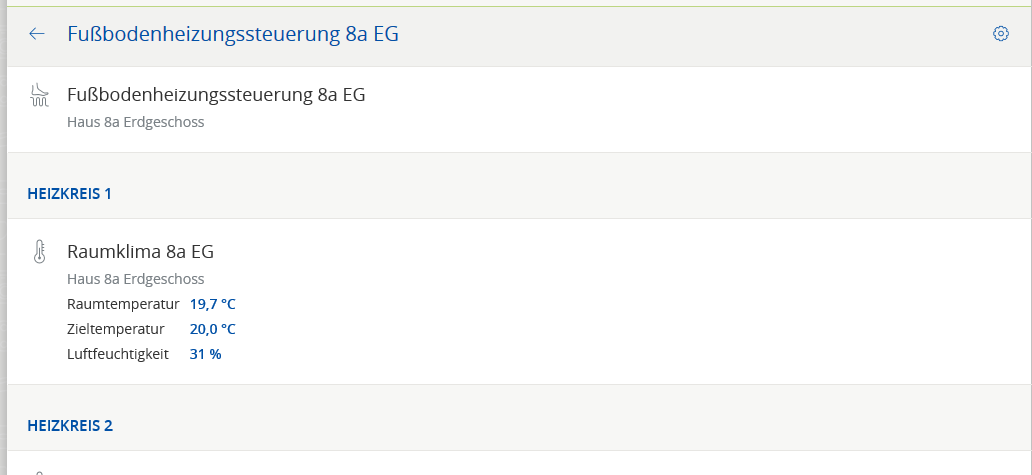Click Haus 8a Erdgeschoss under the floor heating device
The width and height of the screenshot is (1032, 475).
click(x=135, y=122)
